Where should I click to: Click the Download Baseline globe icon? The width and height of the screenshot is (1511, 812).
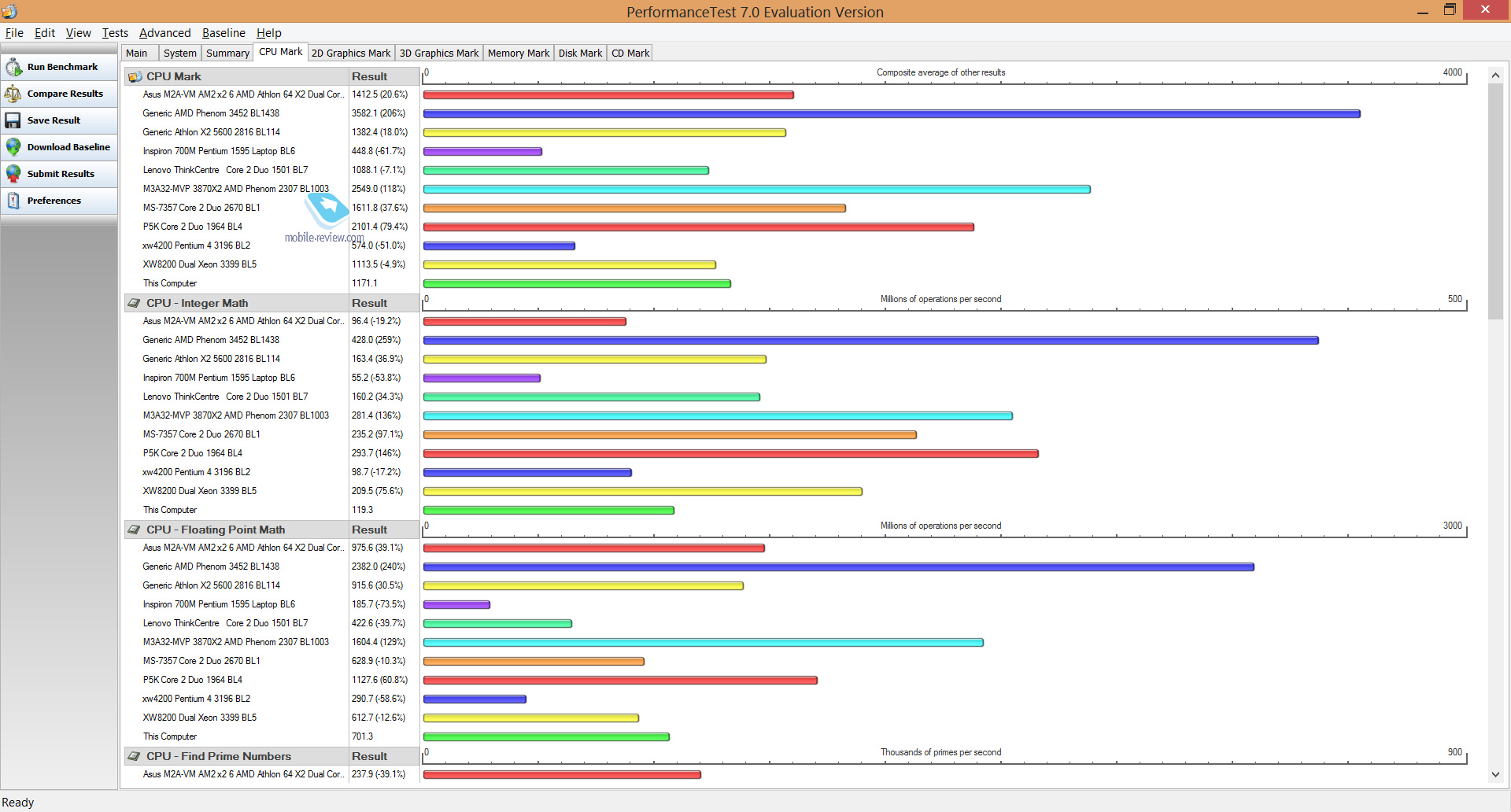coord(13,147)
